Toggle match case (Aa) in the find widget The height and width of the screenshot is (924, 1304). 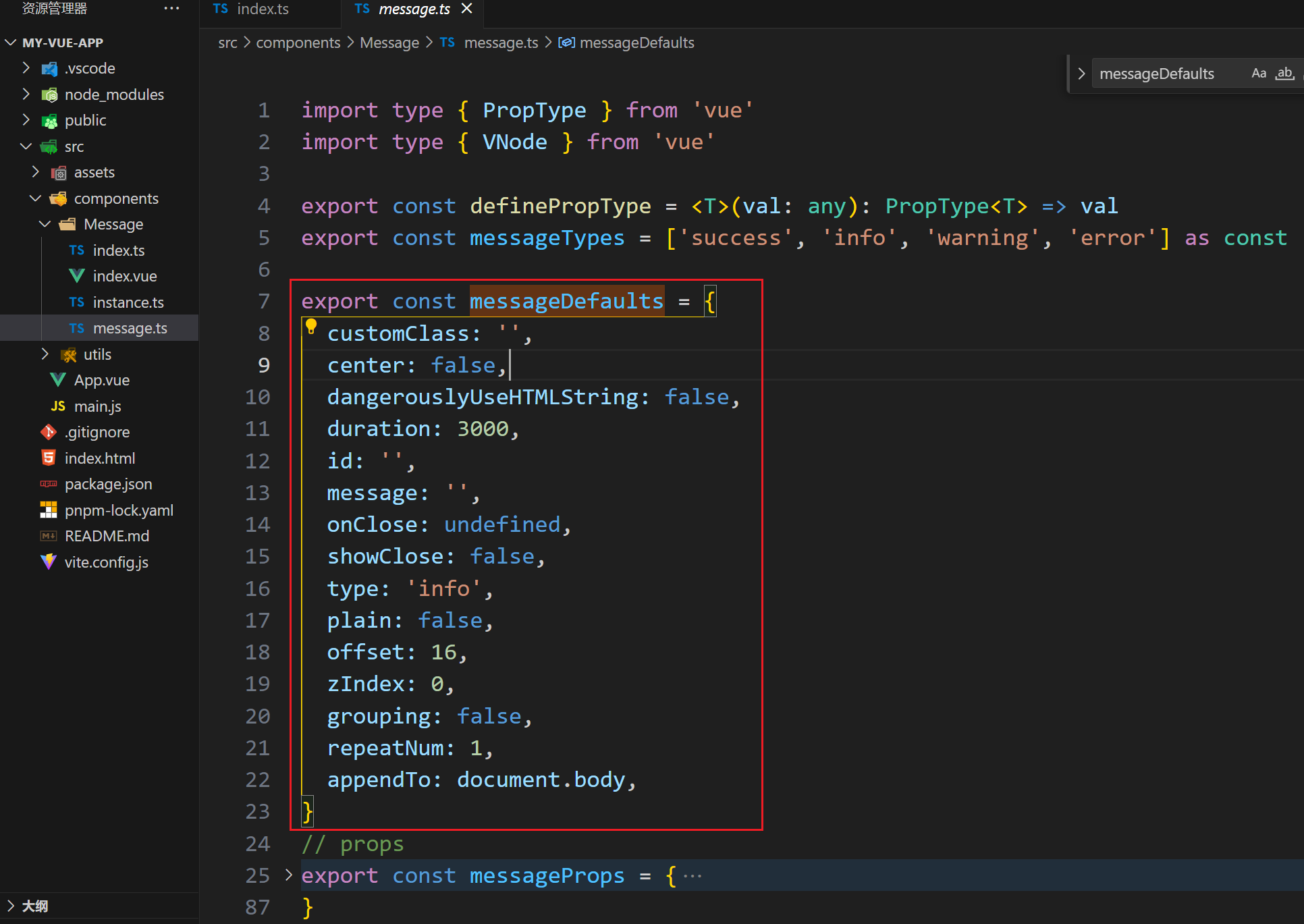click(1259, 73)
